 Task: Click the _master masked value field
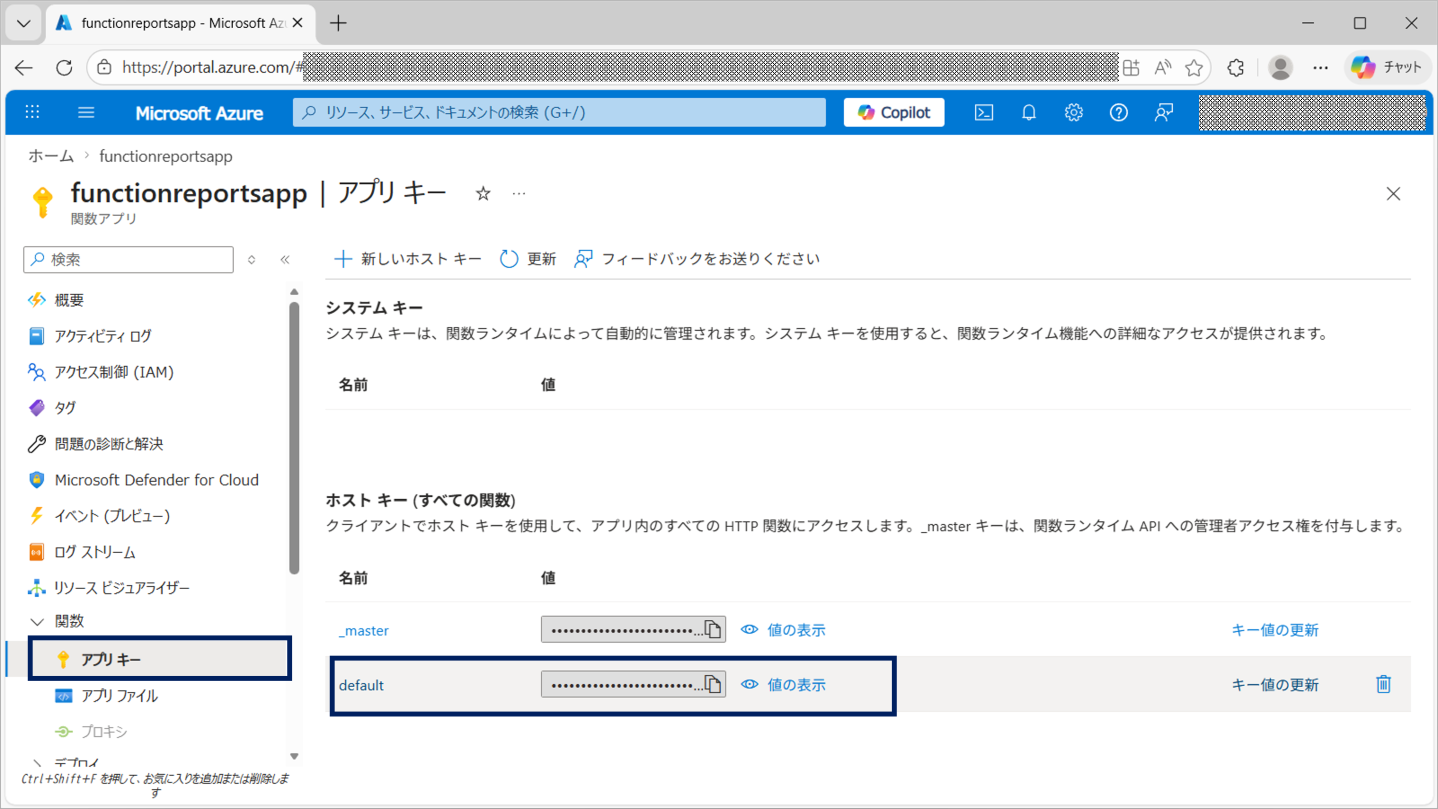[633, 629]
